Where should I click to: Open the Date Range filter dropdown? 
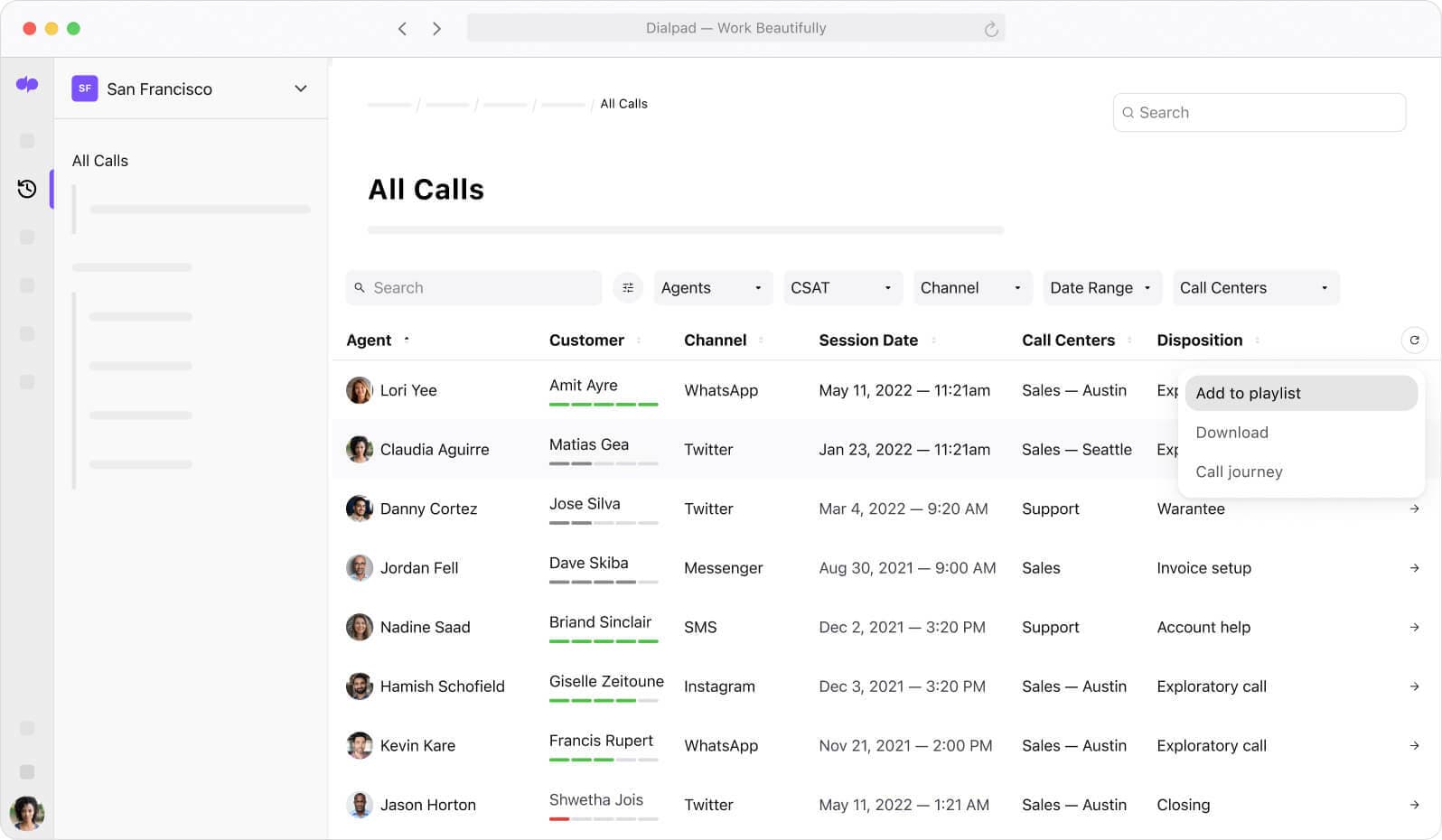[x=1100, y=288]
